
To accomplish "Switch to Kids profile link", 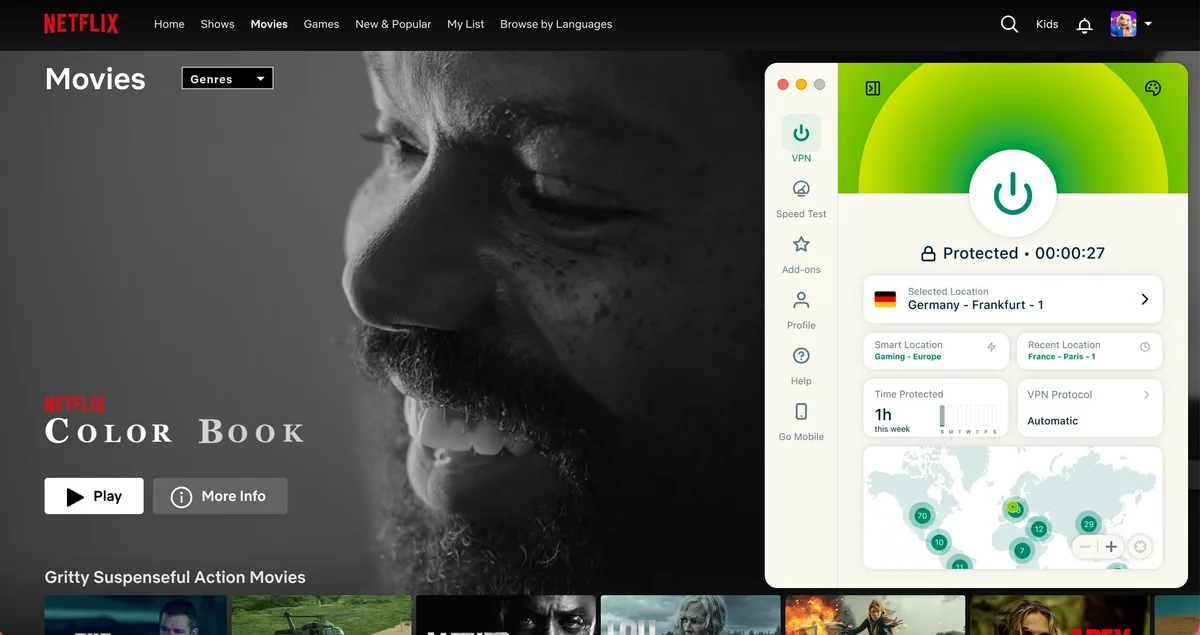I will click(x=1047, y=24).
